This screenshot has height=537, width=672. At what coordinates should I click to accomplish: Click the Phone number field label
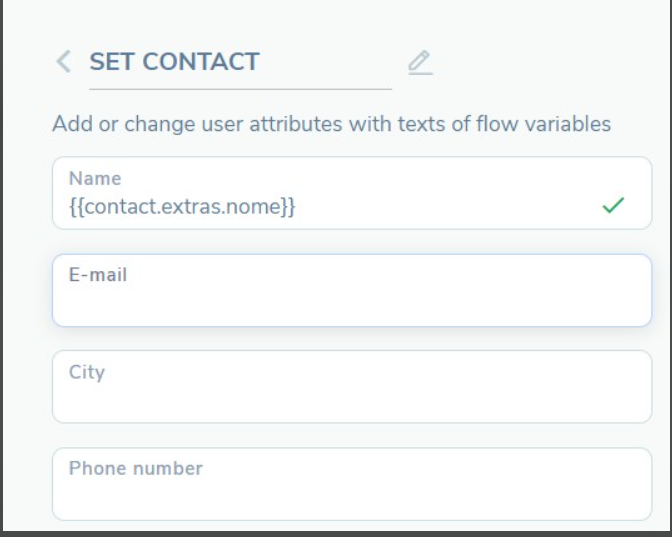(136, 468)
